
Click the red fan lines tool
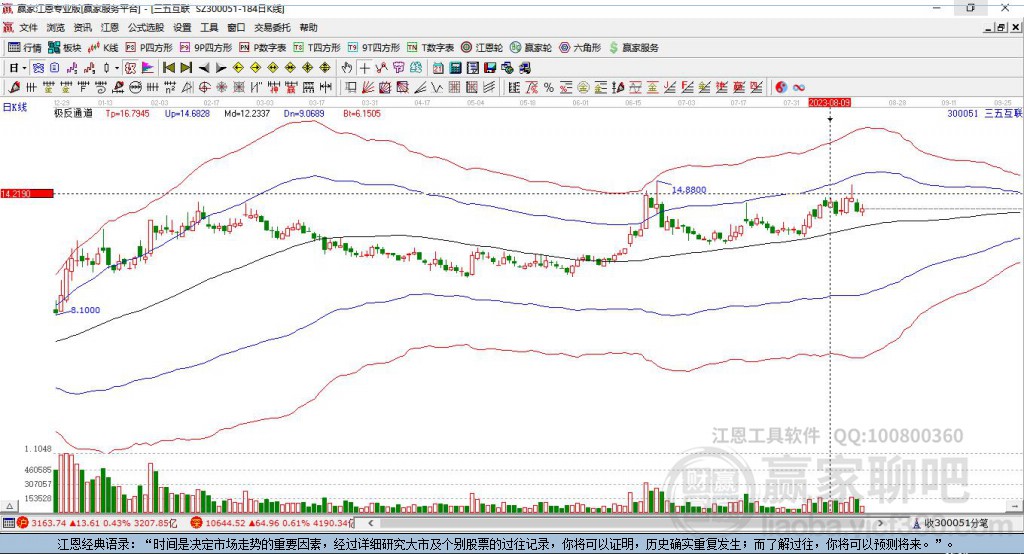point(368,88)
